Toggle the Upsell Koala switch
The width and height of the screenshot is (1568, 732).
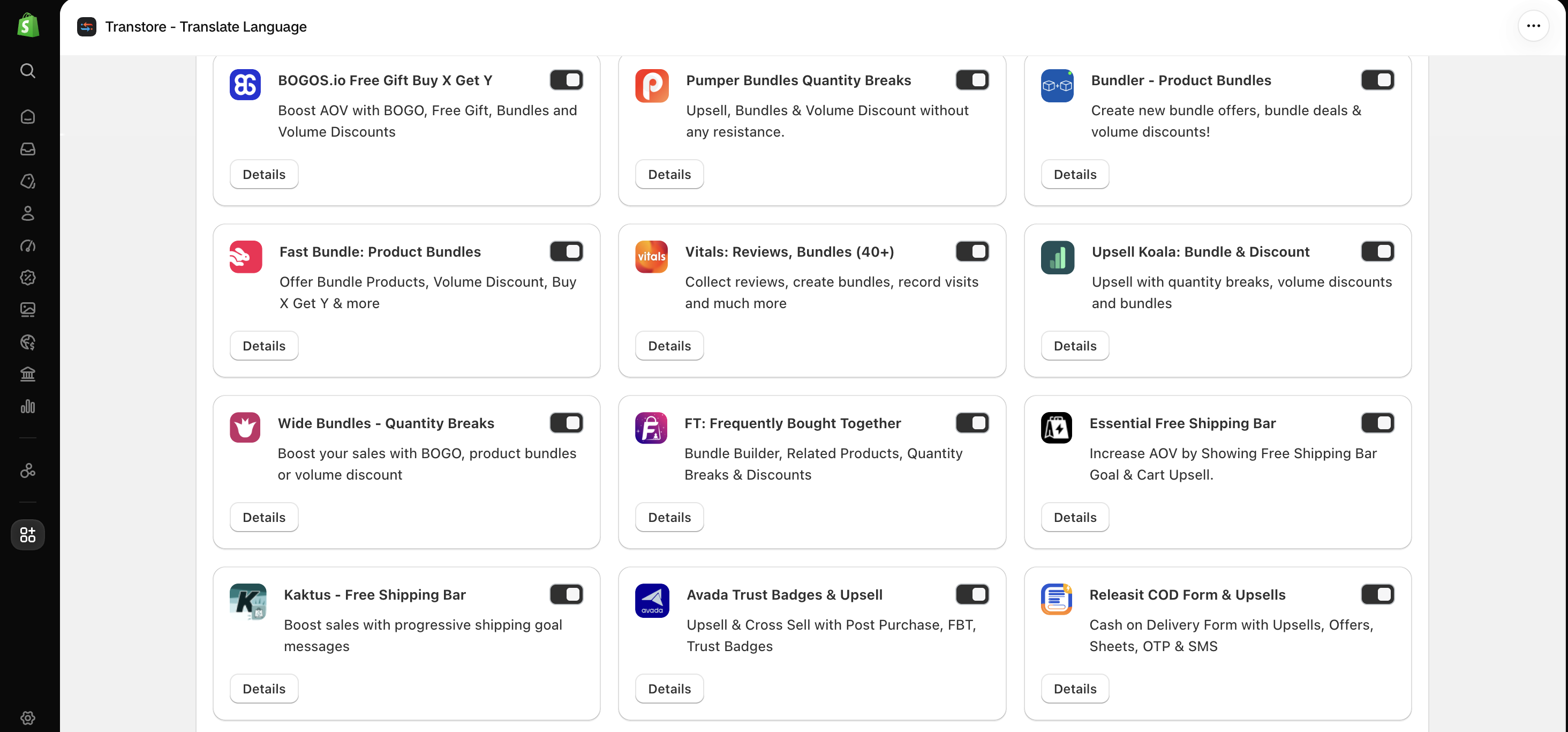pyautogui.click(x=1377, y=251)
